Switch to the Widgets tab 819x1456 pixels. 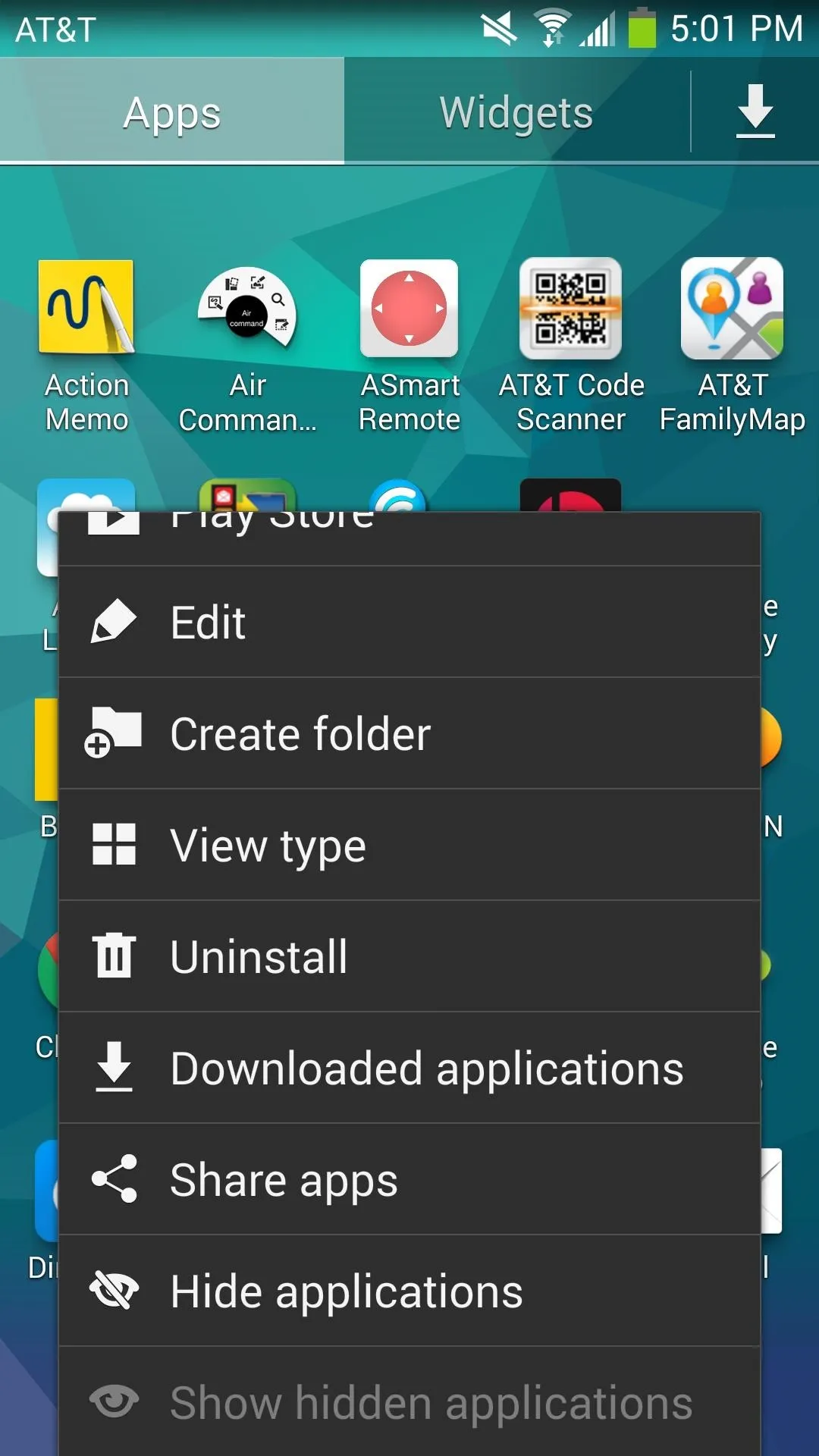(x=517, y=111)
